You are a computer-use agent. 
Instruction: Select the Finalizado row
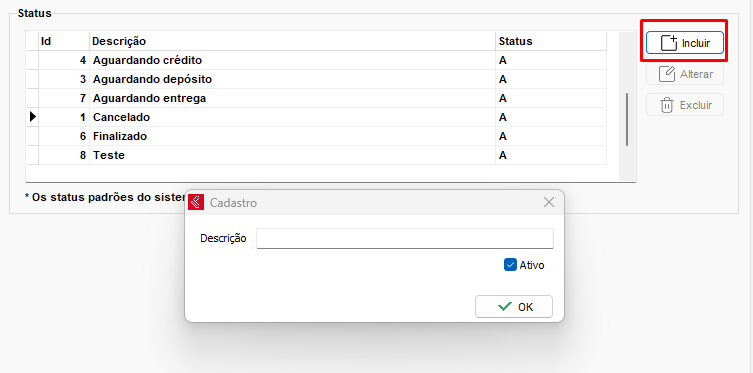coord(316,136)
